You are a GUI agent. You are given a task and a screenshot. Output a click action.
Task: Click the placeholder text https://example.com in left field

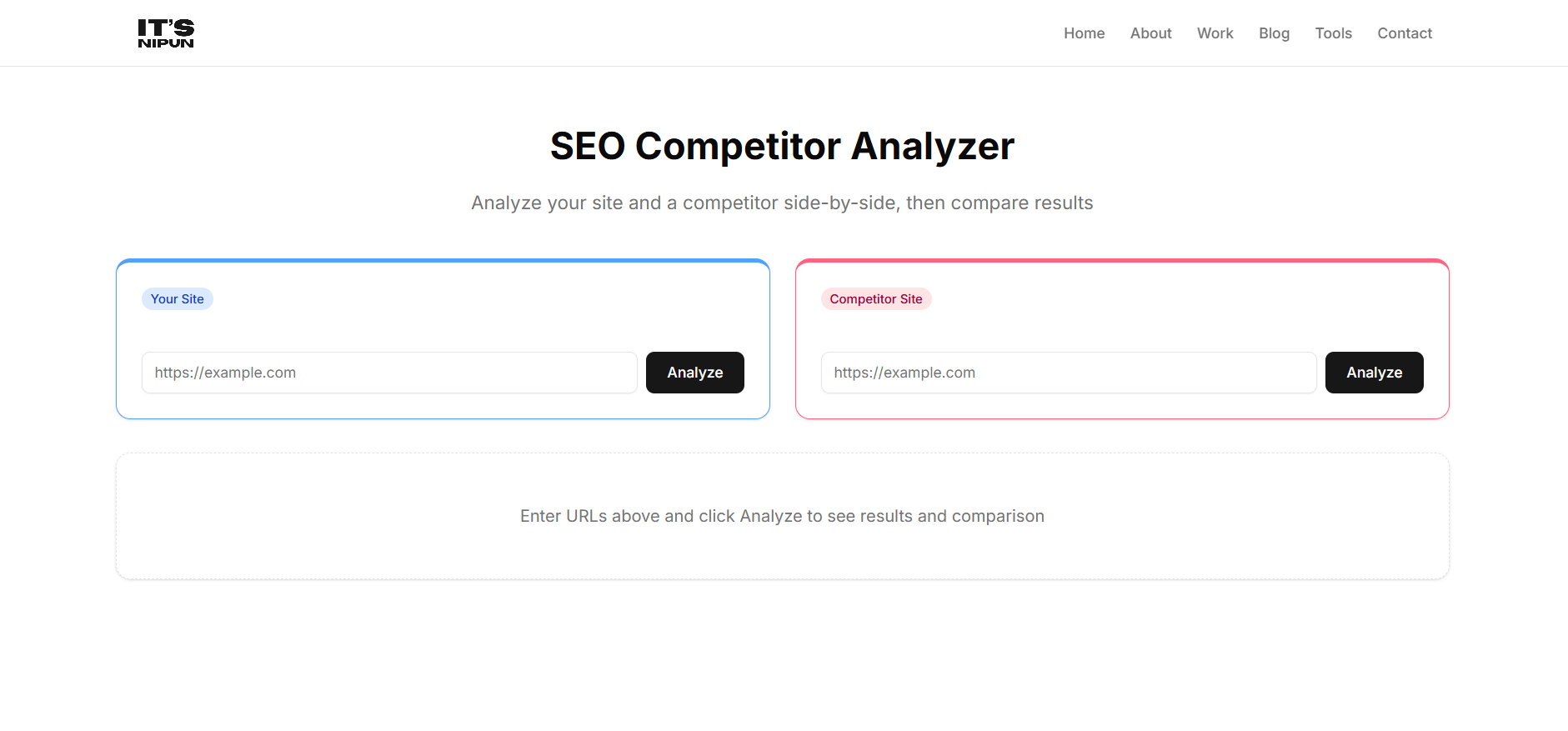pos(224,373)
